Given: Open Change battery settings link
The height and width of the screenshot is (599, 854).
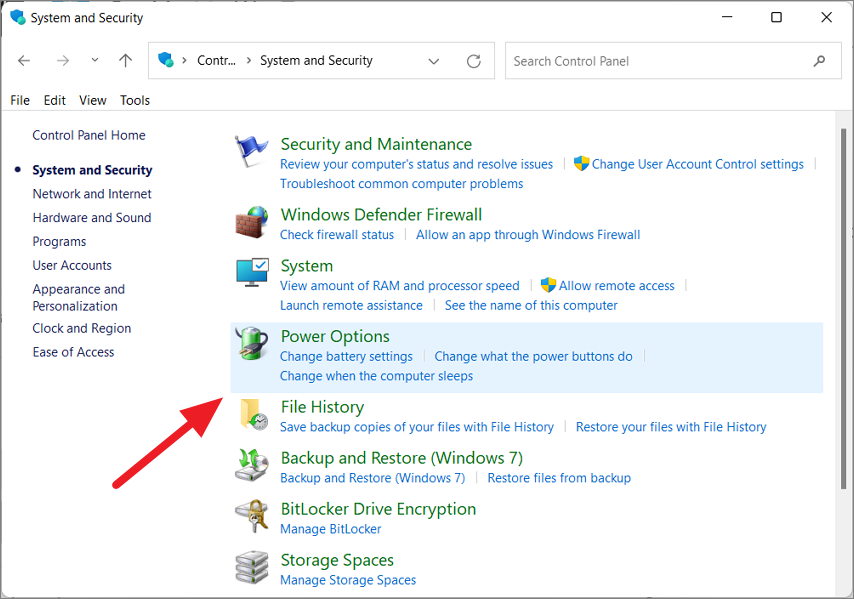Looking at the screenshot, I should click(346, 356).
